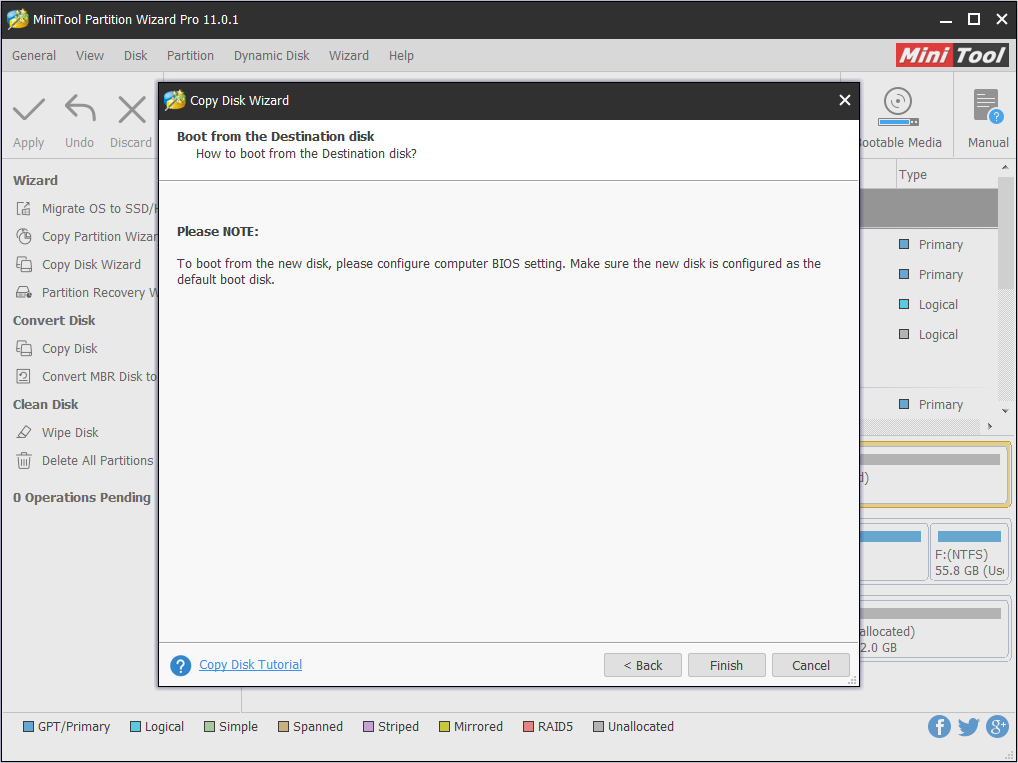1018x763 pixels.
Task: Click the Copy Disk icon under Convert Disk
Action: (x=24, y=349)
